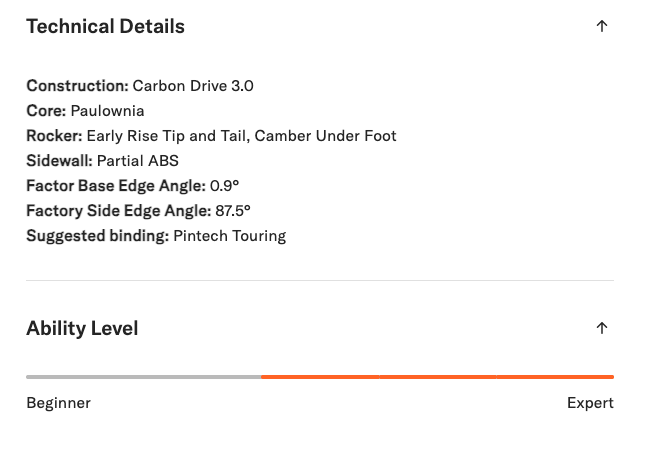Viewport: 659px width, 464px height.
Task: Click the Pintech Touring binding text
Action: click(229, 236)
